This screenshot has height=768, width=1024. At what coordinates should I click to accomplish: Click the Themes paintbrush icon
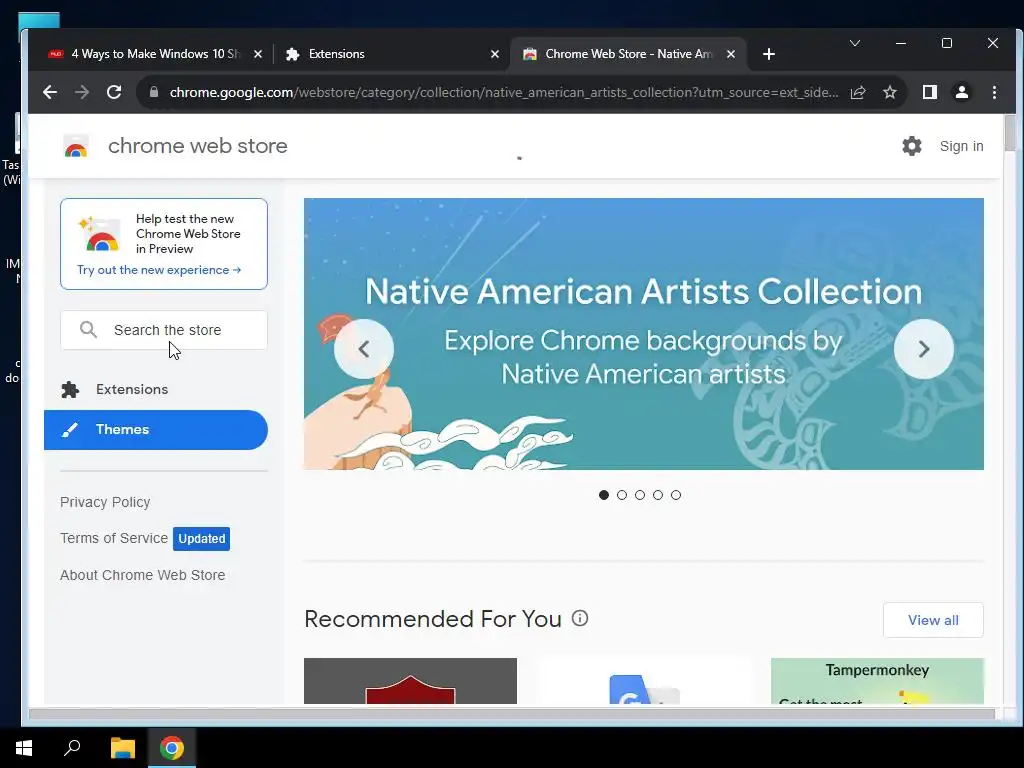tap(70, 430)
